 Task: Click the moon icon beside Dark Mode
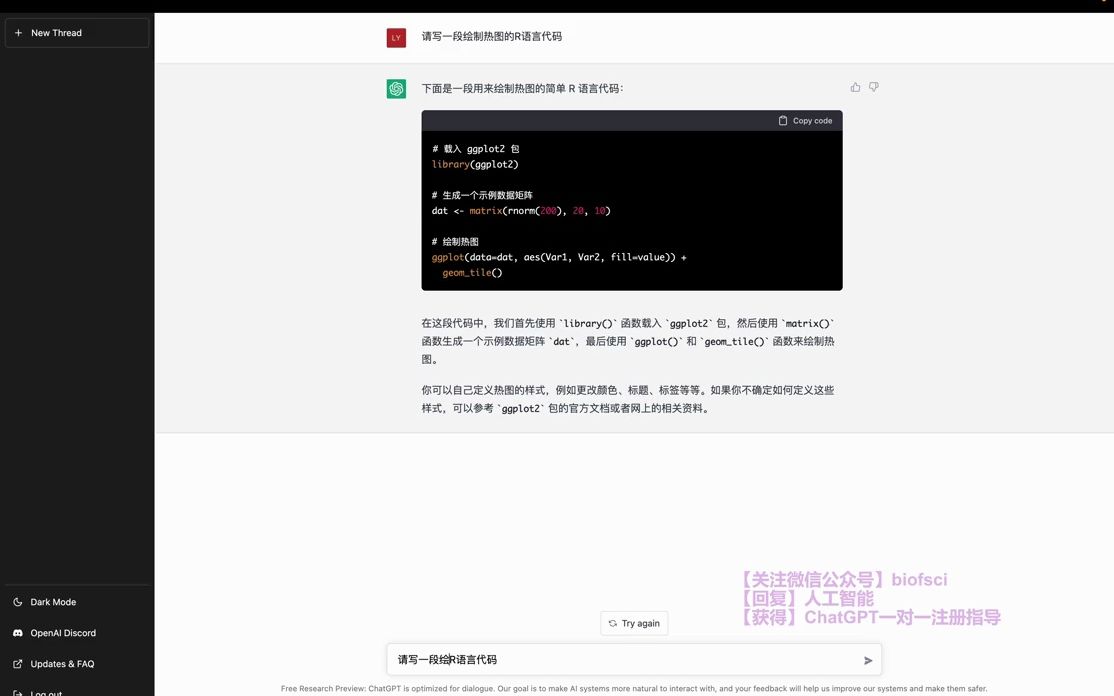coord(16,601)
